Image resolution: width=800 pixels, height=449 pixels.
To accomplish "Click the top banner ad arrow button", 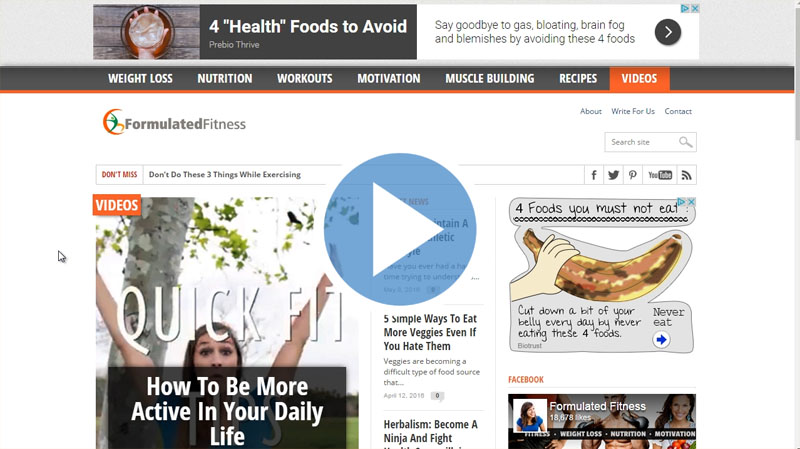I will pos(668,32).
